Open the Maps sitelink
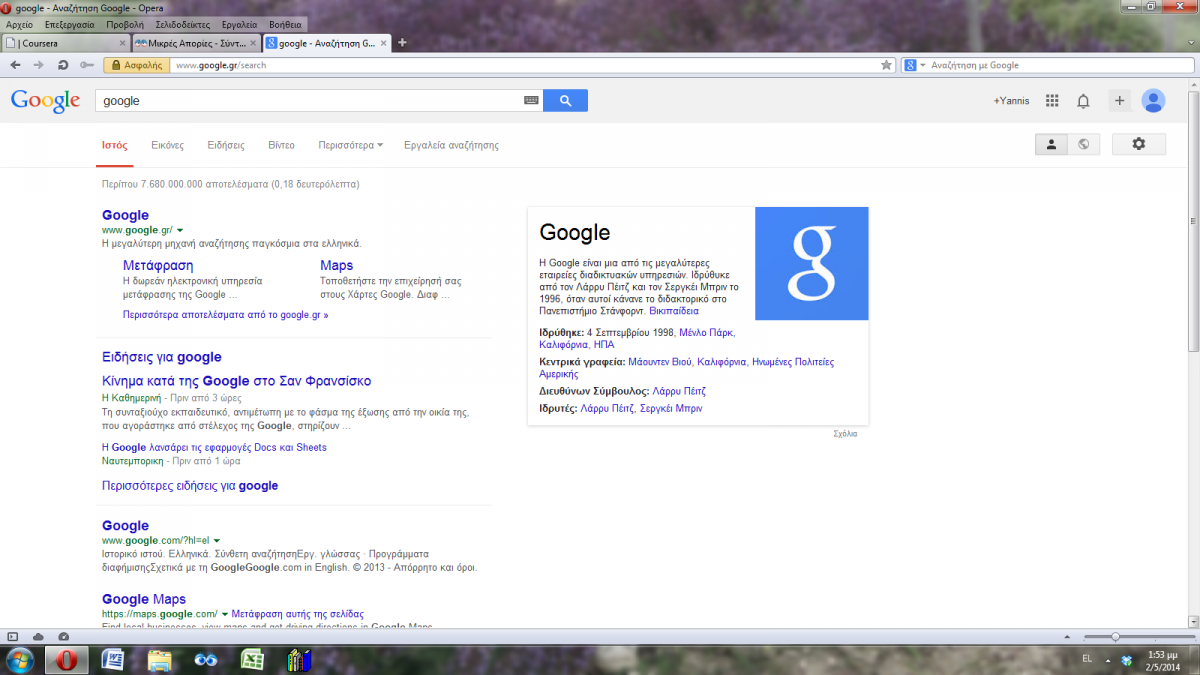This screenshot has height=675, width=1200. [336, 265]
